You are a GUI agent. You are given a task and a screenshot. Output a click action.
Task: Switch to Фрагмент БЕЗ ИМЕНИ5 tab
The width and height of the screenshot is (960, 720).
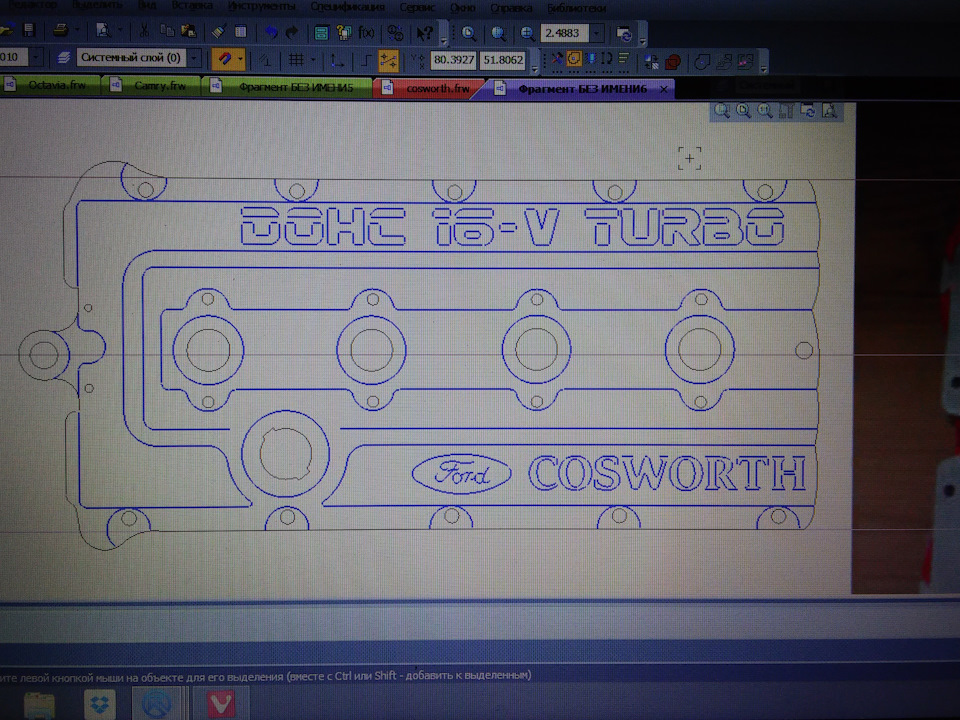(x=287, y=87)
